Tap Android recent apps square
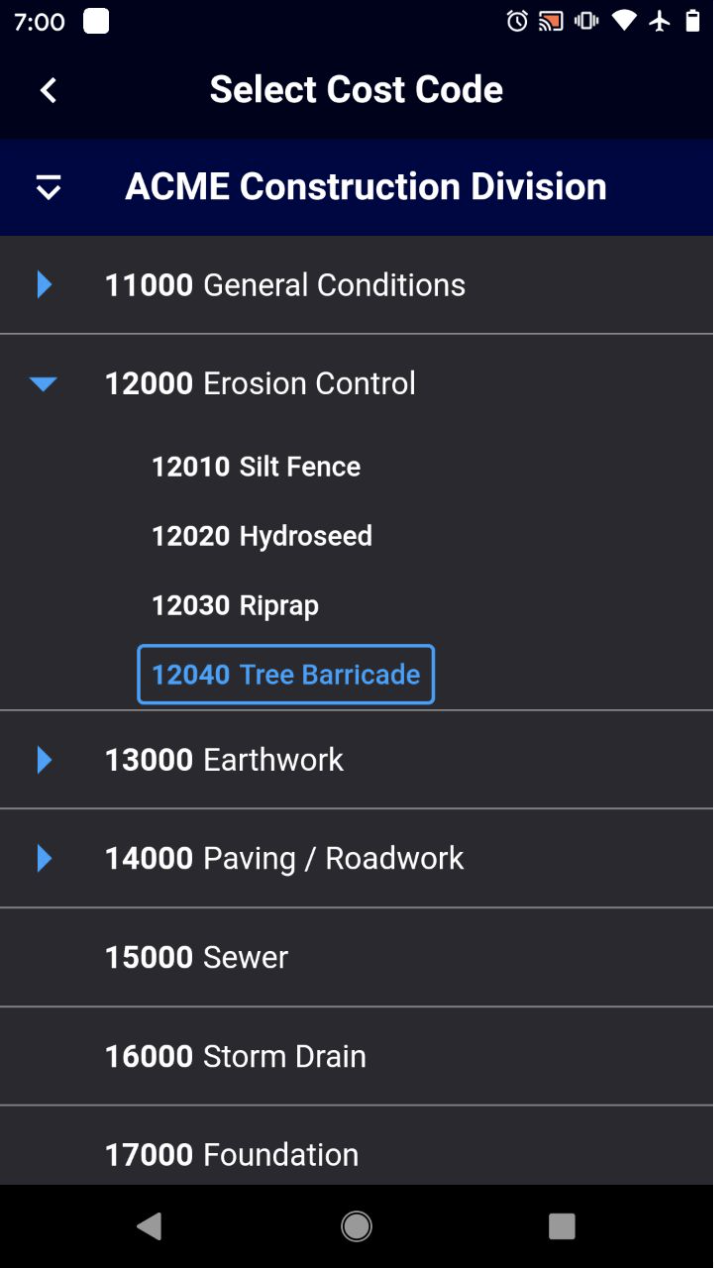Image resolution: width=714 pixels, height=1268 pixels. click(562, 1226)
